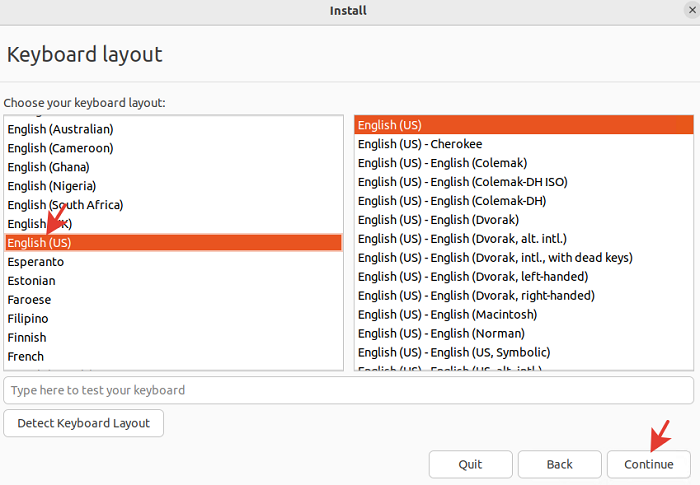The height and width of the screenshot is (485, 700).
Task: Choose English (US, Symbolic) variant
Action: click(x=524, y=352)
